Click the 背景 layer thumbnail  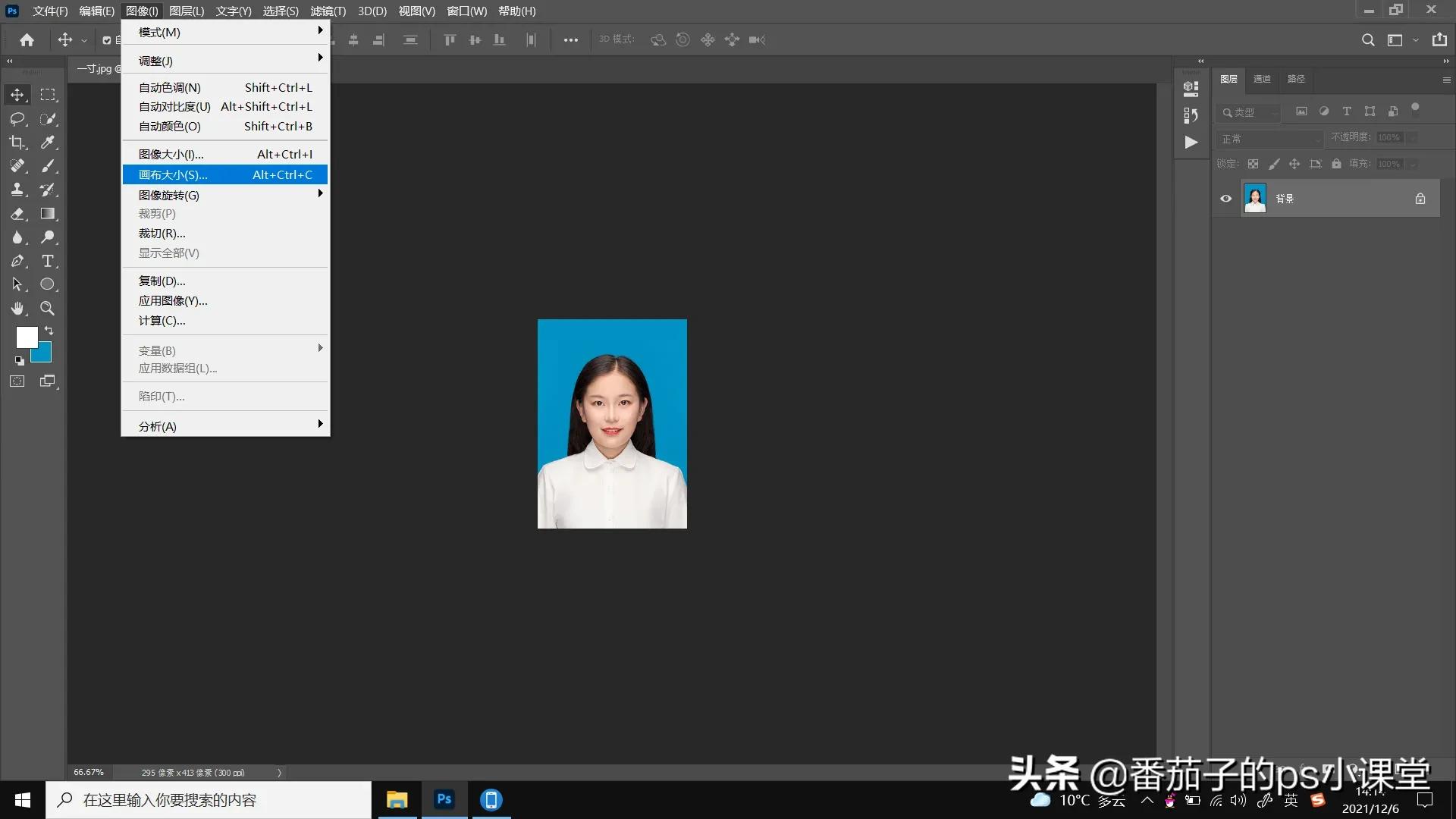[1255, 198]
